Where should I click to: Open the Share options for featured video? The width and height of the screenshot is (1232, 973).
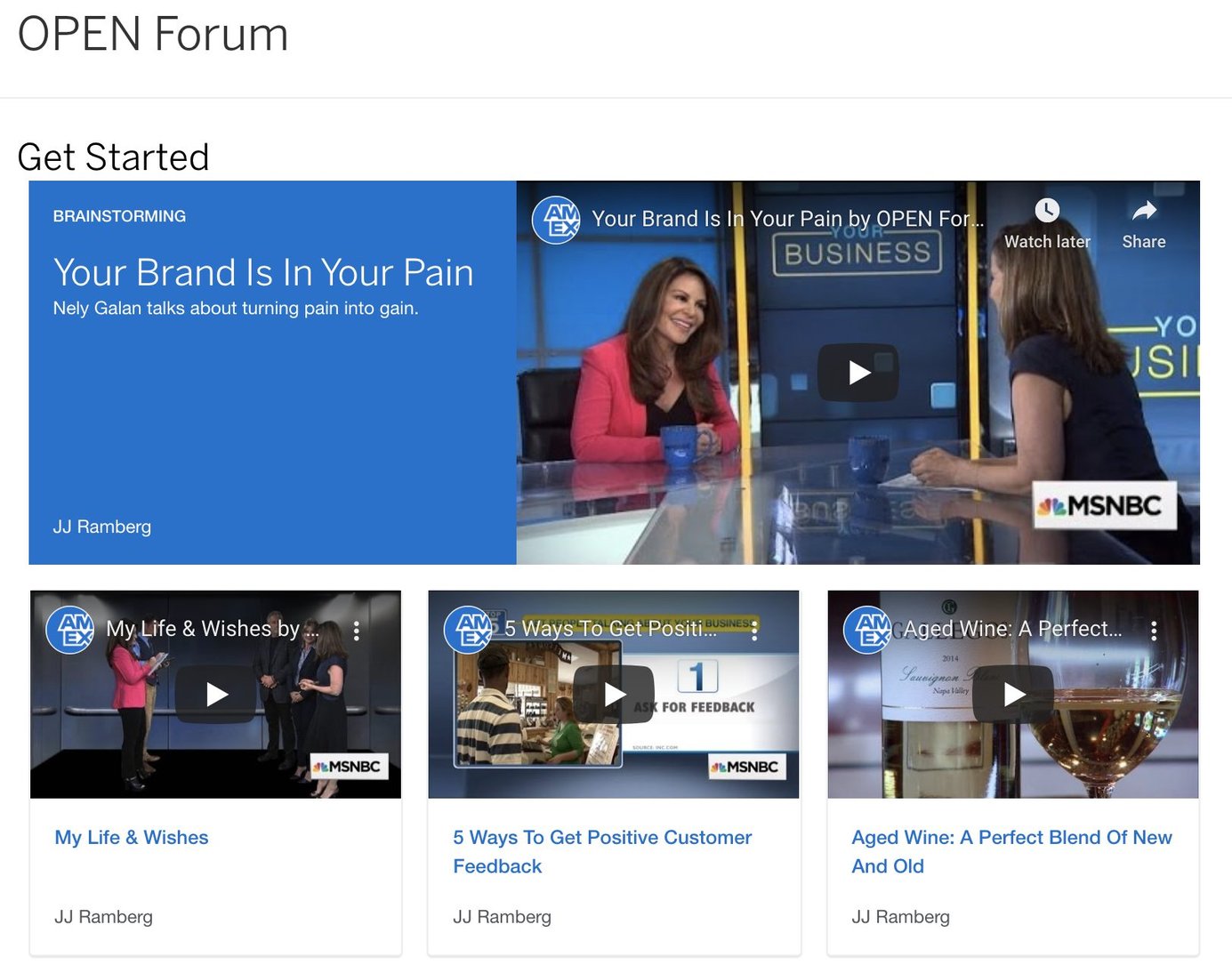[x=1143, y=223]
